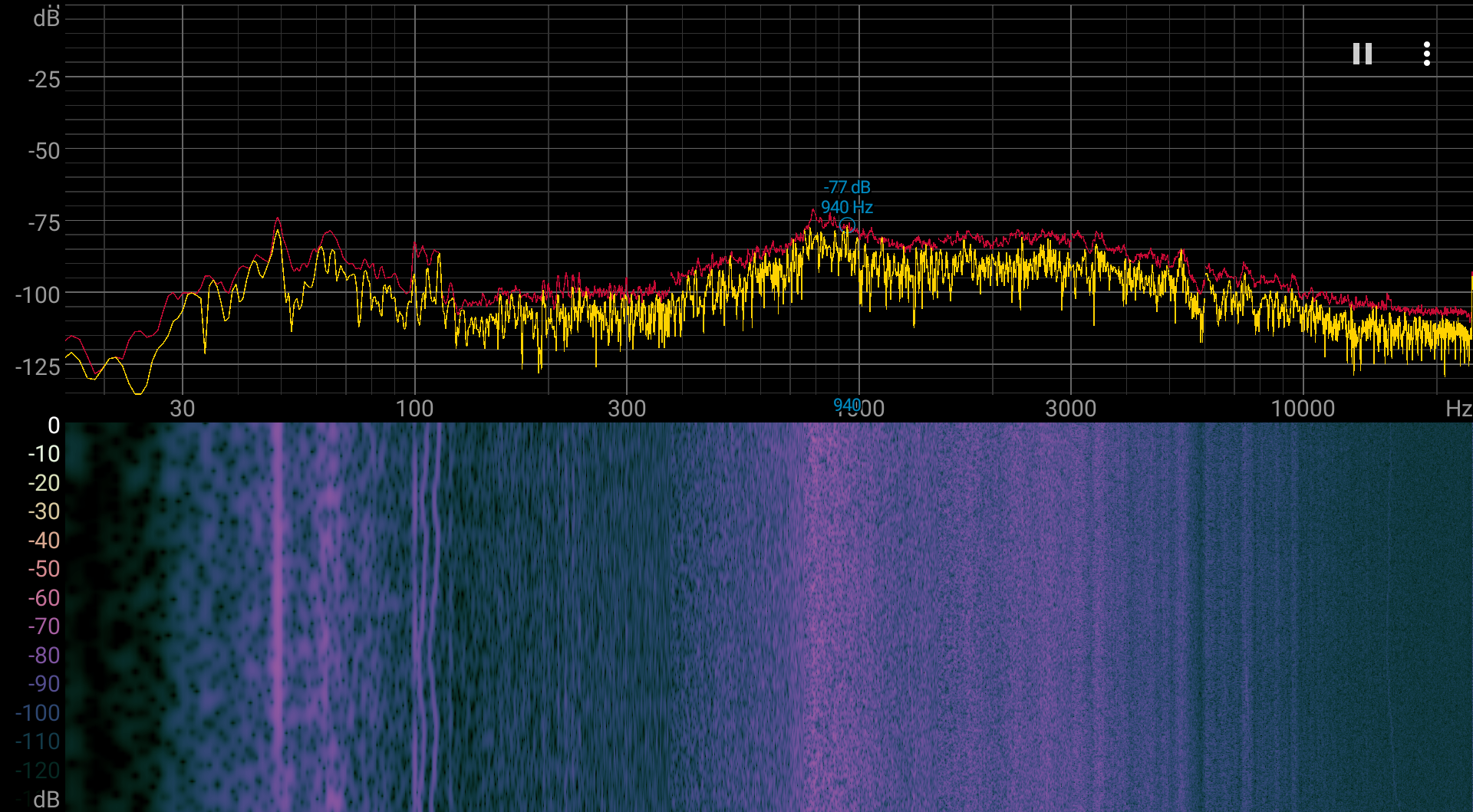Click the Hz unit label on frequency axis
Screen dimensions: 1473x812
[1458, 408]
